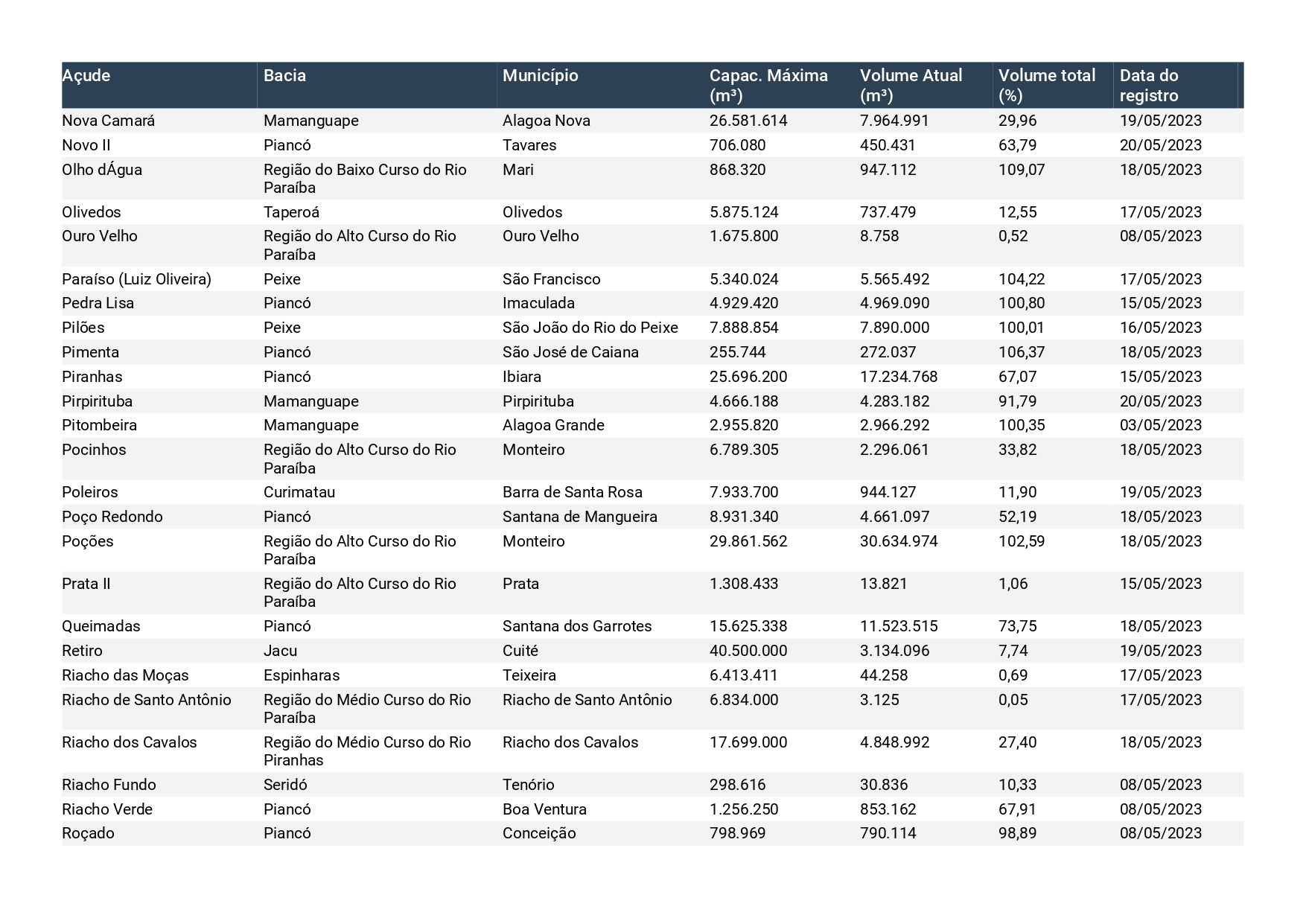Click the Santana de Mangueira cell

(580, 517)
